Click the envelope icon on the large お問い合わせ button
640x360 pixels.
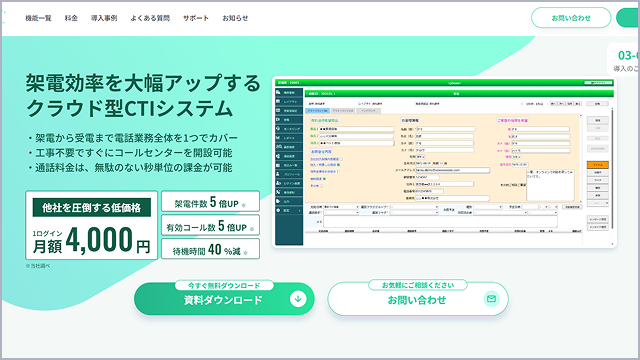491,299
